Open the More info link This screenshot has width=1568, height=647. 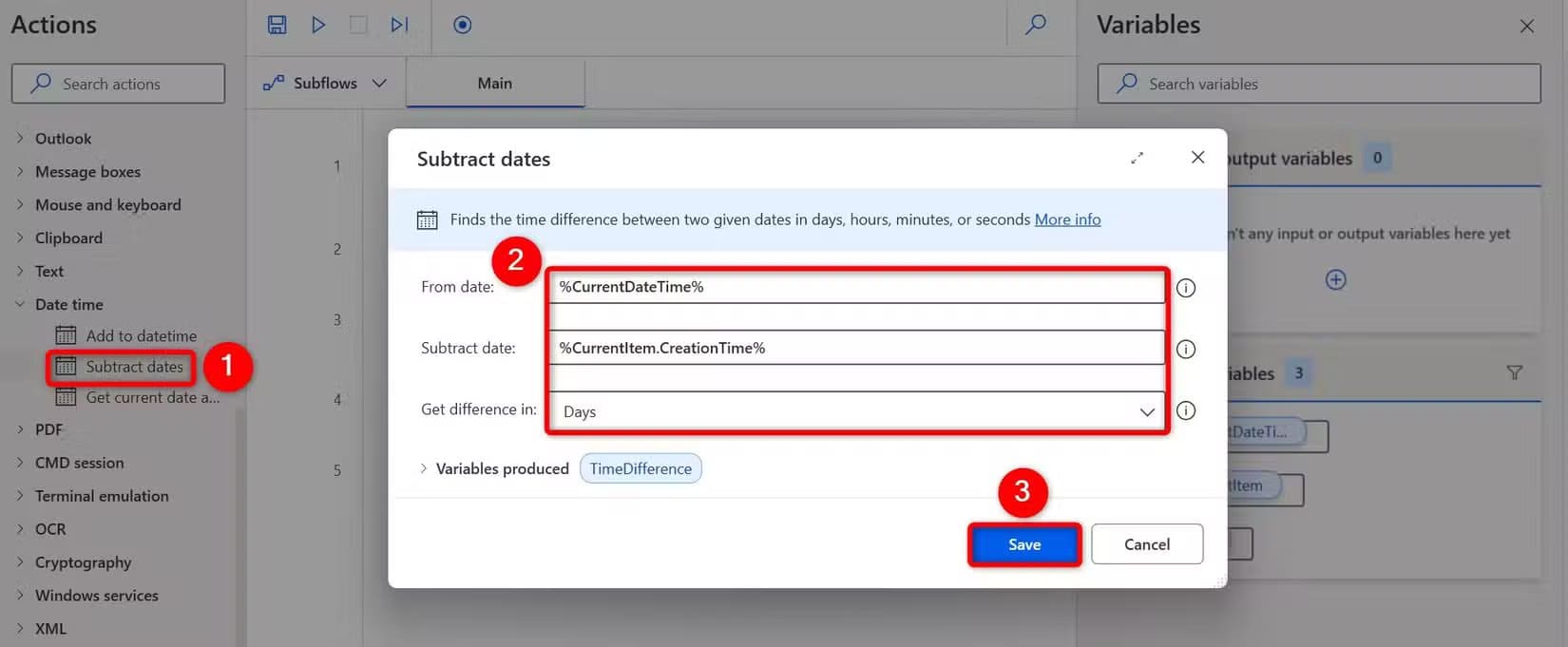pos(1067,219)
